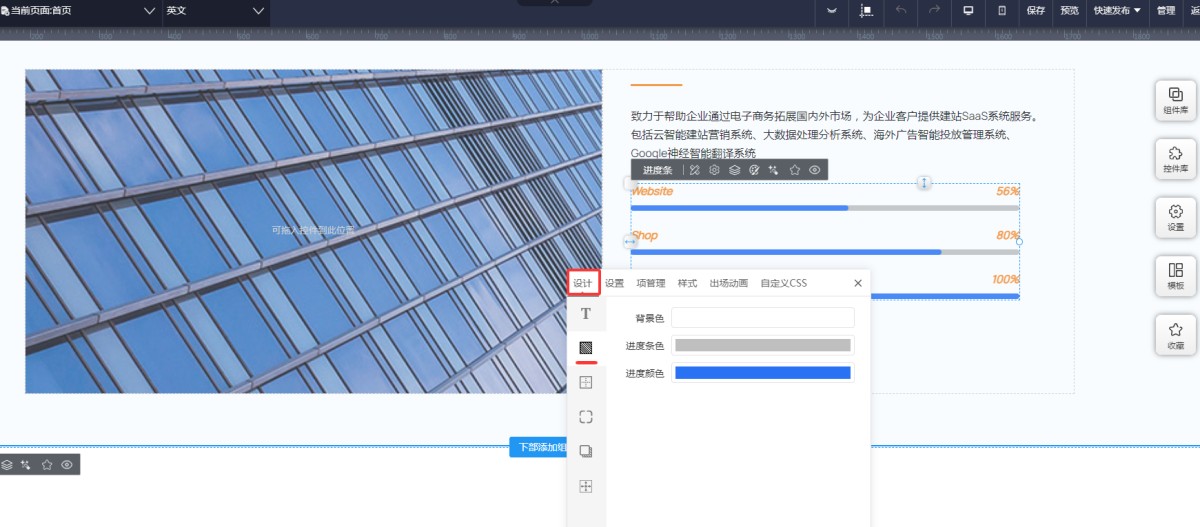This screenshot has height=527, width=1200.
Task: Click the undo arrow in top toolbar
Action: point(900,11)
